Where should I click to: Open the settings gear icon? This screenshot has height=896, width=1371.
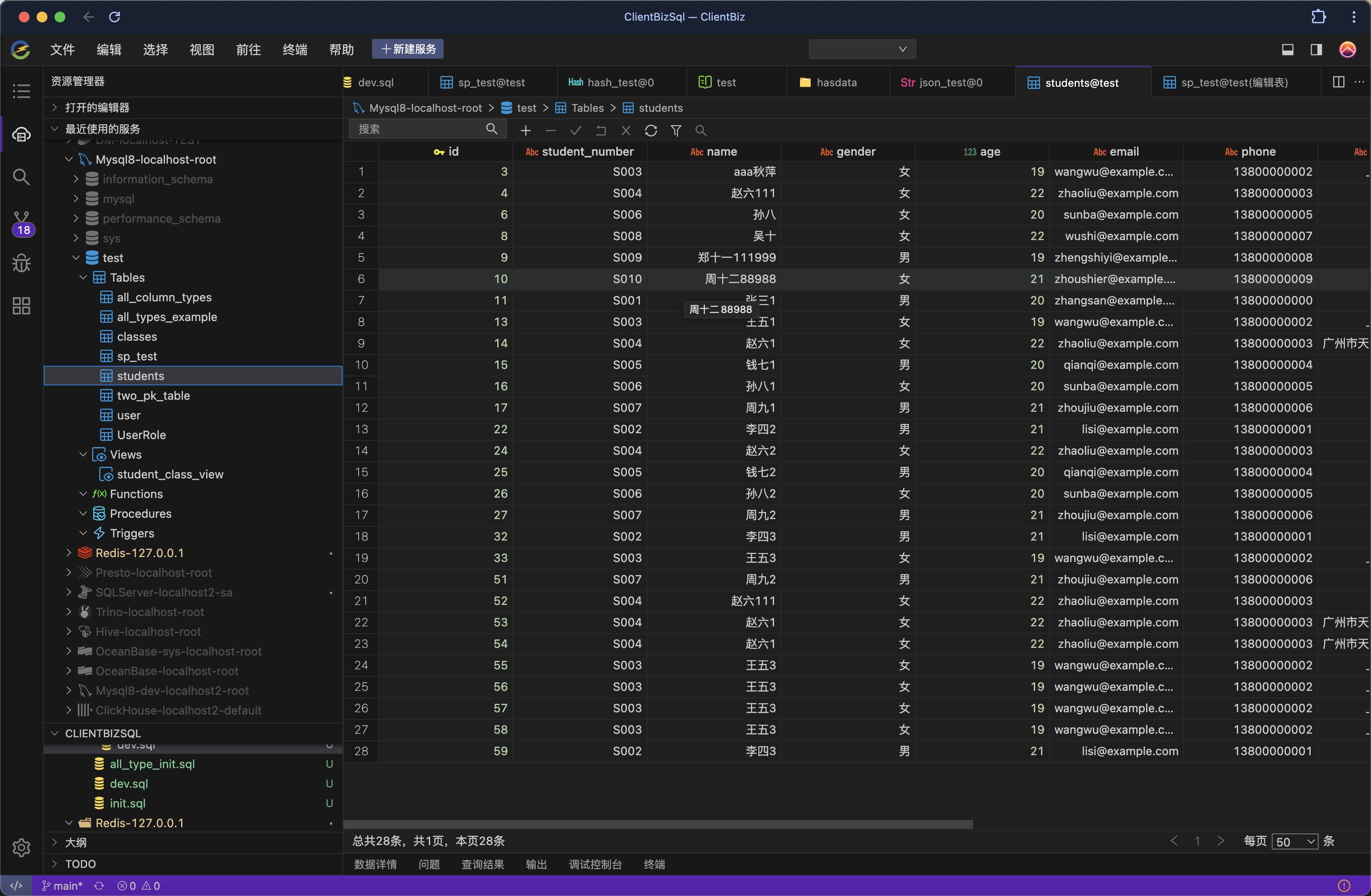(x=22, y=847)
